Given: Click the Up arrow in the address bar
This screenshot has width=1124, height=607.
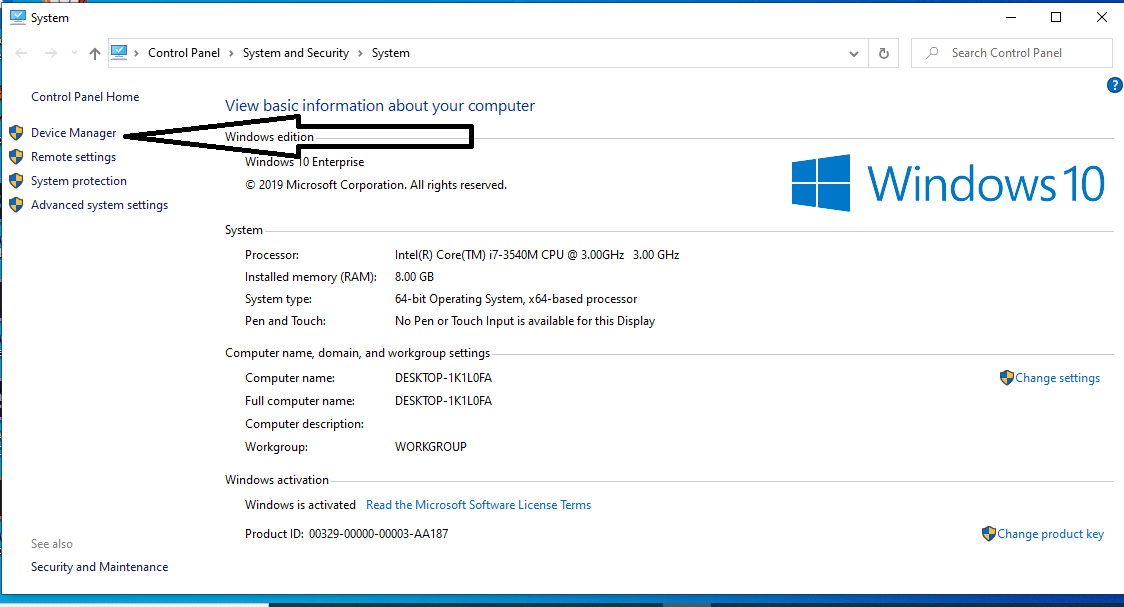Looking at the screenshot, I should [94, 52].
